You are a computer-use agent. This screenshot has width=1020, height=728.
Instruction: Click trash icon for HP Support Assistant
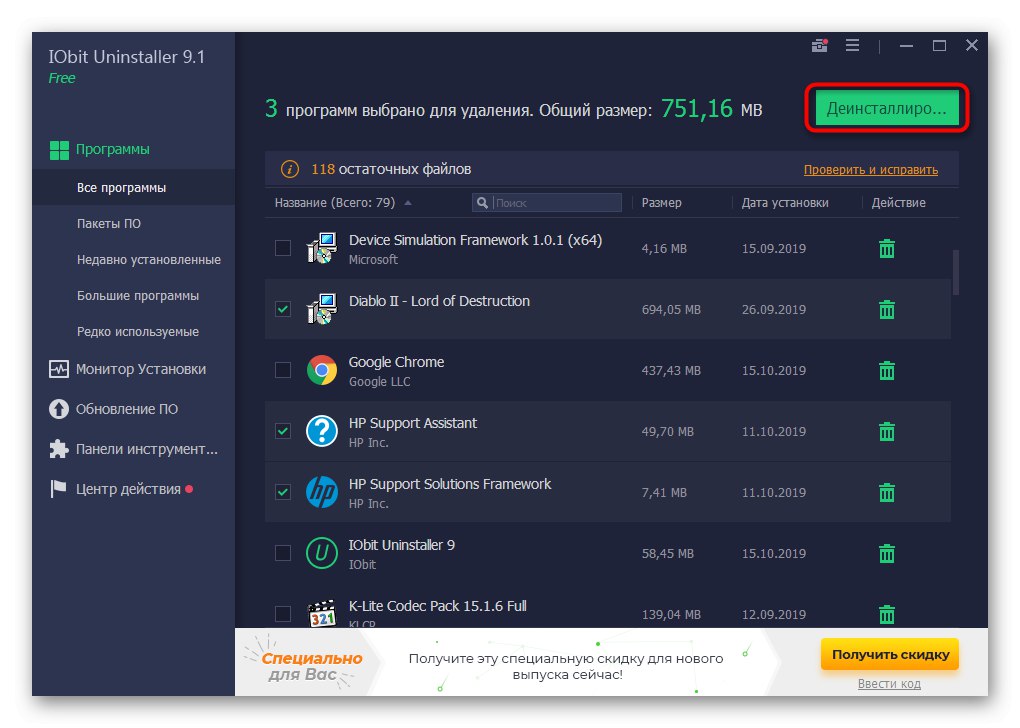887,431
